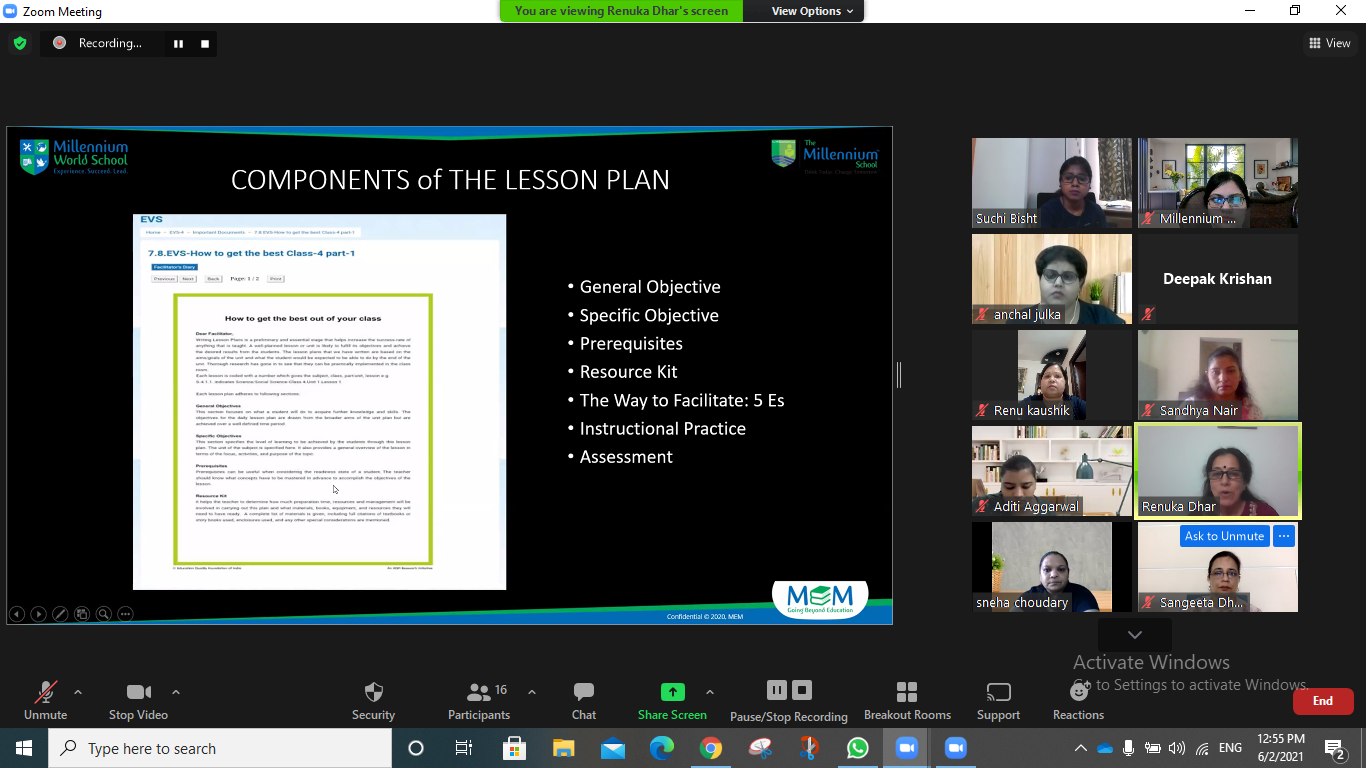This screenshot has height=768, width=1366.
Task: Open Microsoft Edge from taskbar
Action: click(662, 748)
